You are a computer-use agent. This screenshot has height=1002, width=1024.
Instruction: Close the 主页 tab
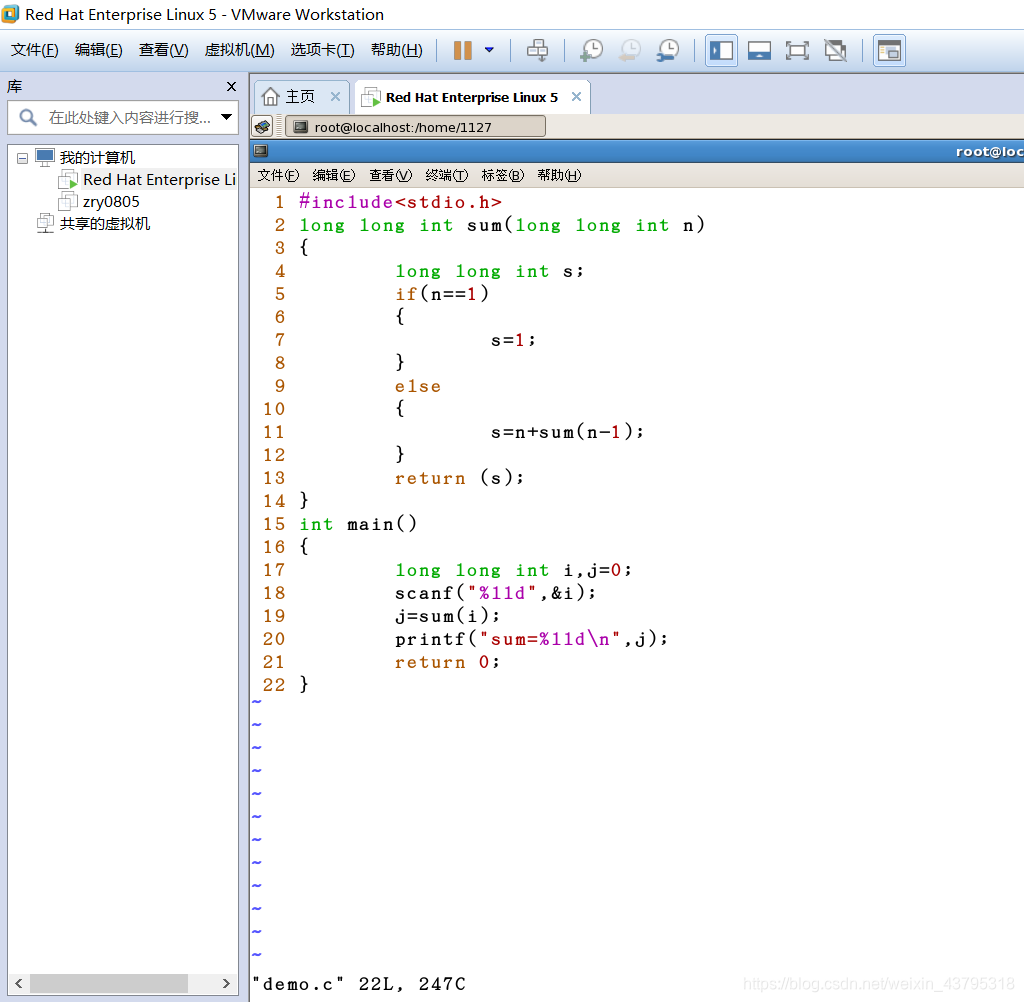point(335,97)
